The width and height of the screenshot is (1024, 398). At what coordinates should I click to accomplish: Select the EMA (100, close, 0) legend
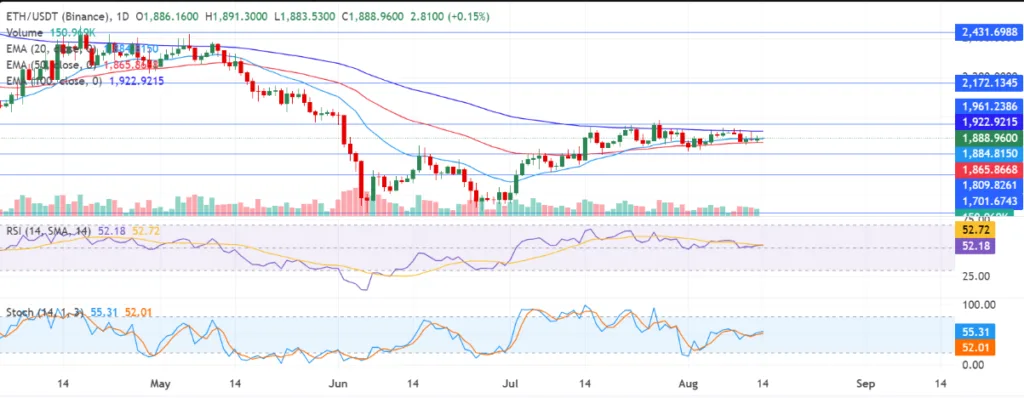54,81
